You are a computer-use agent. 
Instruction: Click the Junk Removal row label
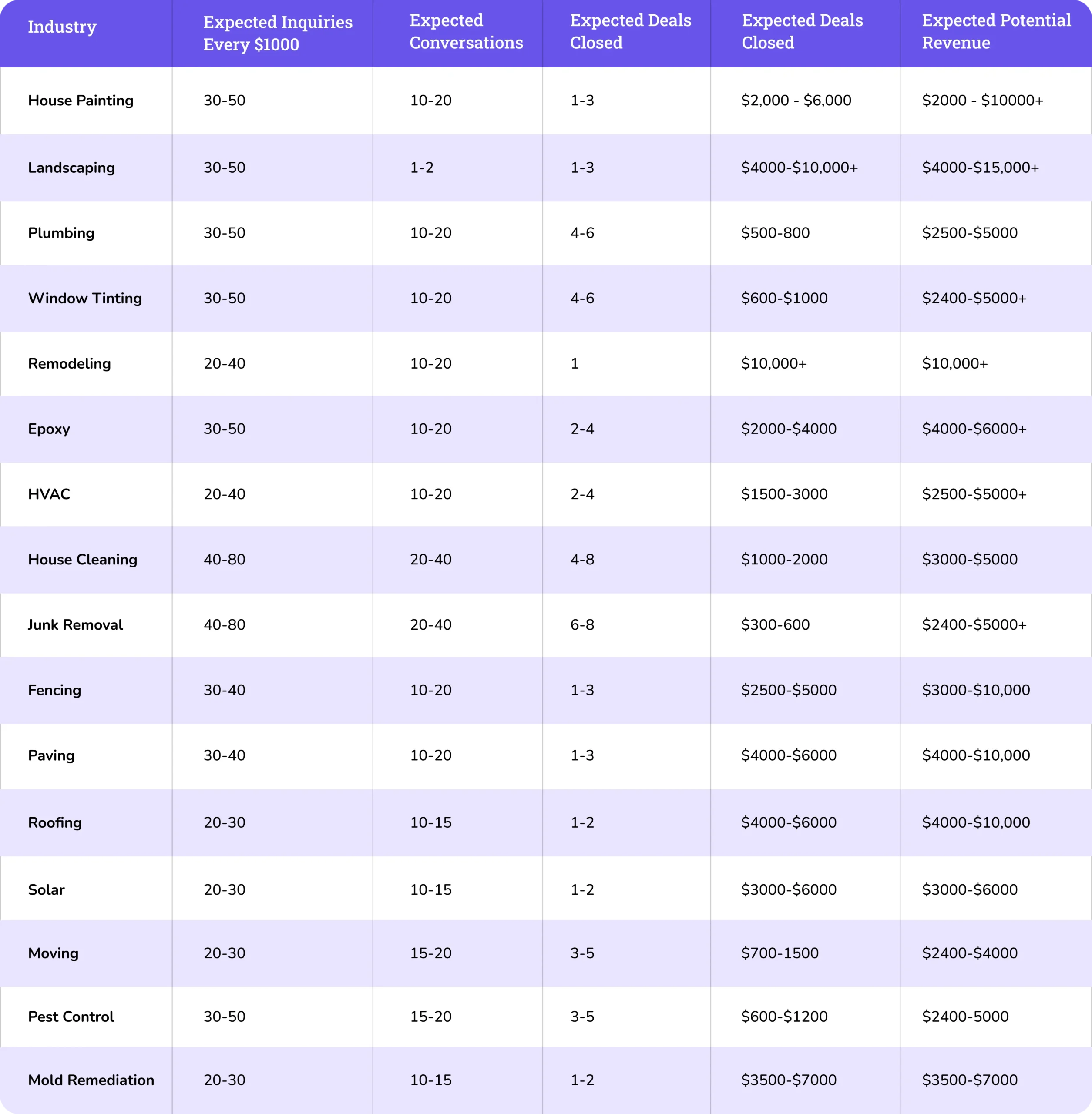click(x=75, y=625)
